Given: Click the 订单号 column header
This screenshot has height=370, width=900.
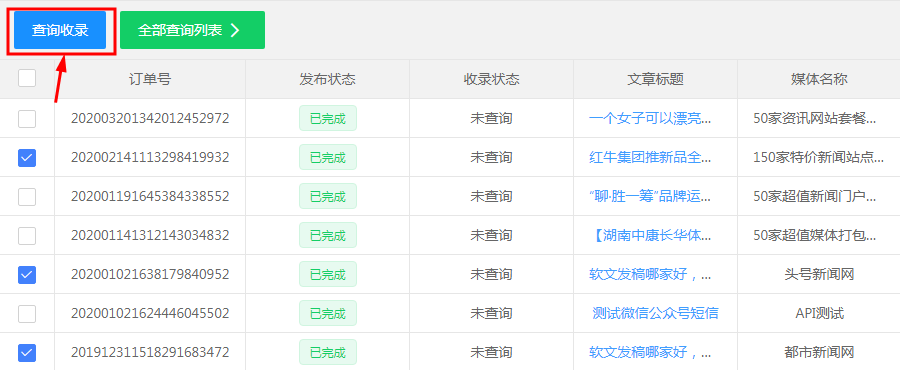Looking at the screenshot, I should [150, 79].
